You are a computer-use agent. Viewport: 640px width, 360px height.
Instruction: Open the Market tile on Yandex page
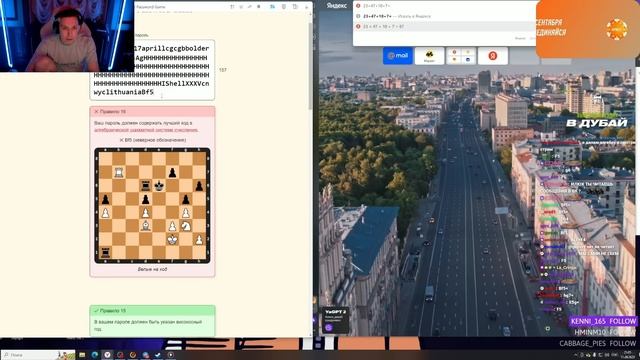[x=429, y=56]
